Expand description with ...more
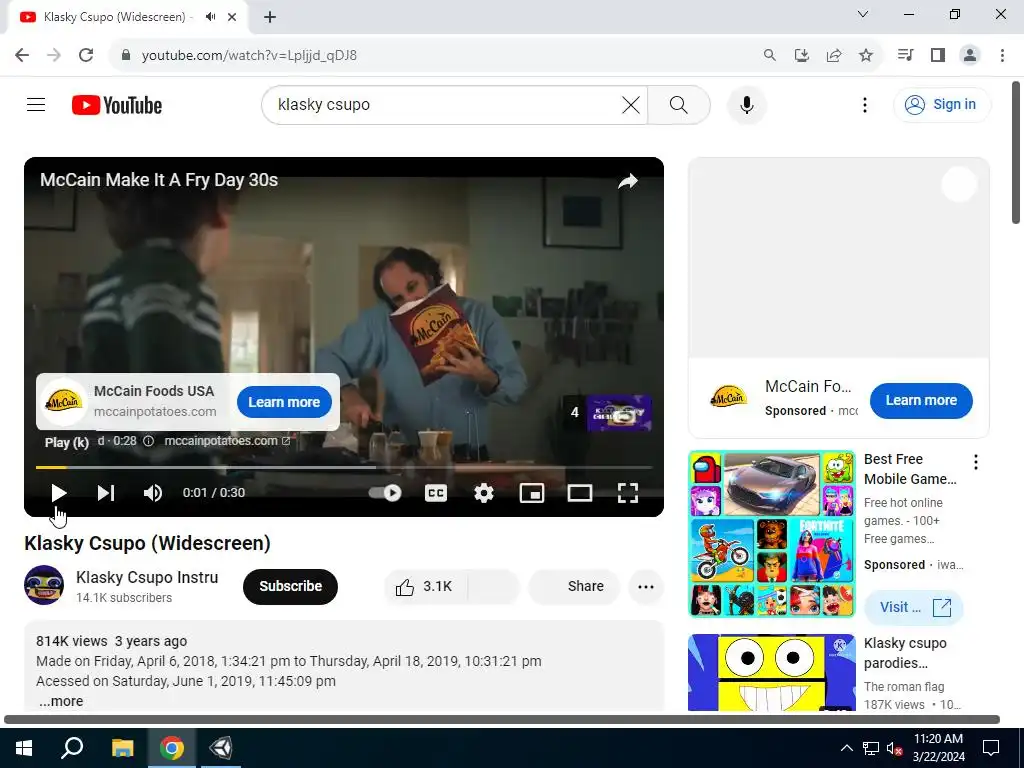The height and width of the screenshot is (768, 1024). tap(61, 701)
